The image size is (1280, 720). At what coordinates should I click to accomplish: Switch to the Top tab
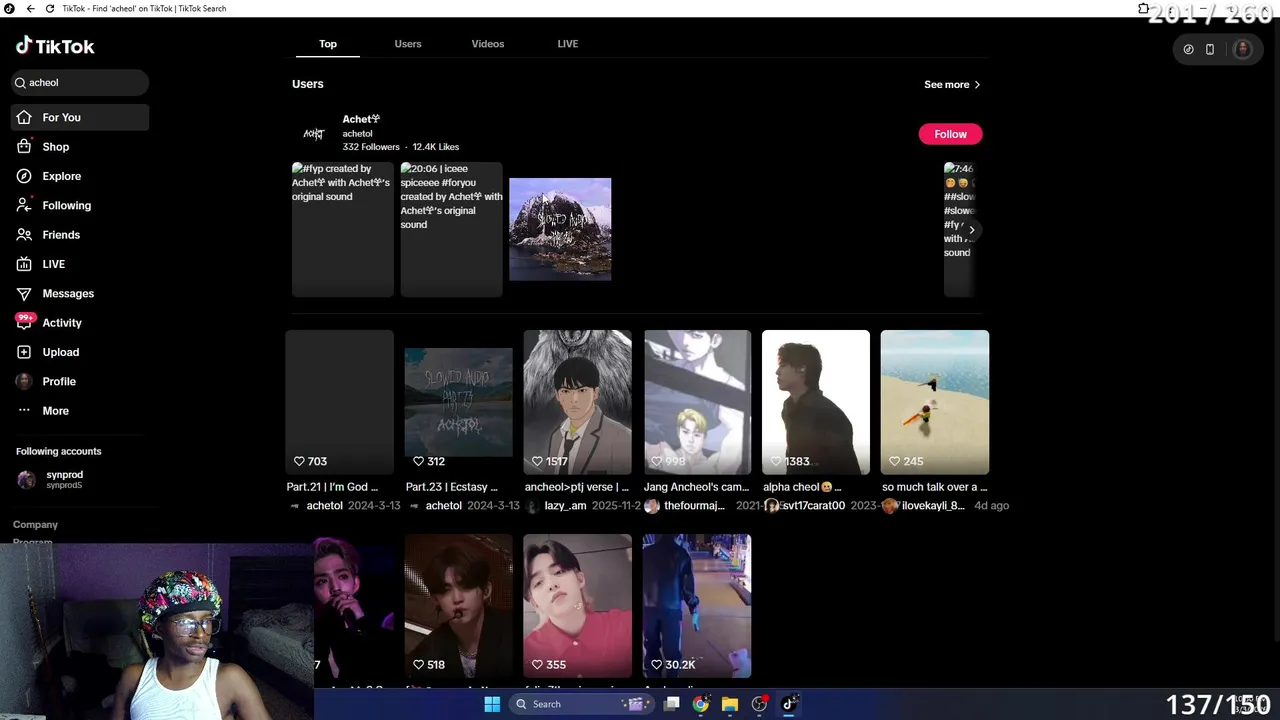tap(328, 44)
